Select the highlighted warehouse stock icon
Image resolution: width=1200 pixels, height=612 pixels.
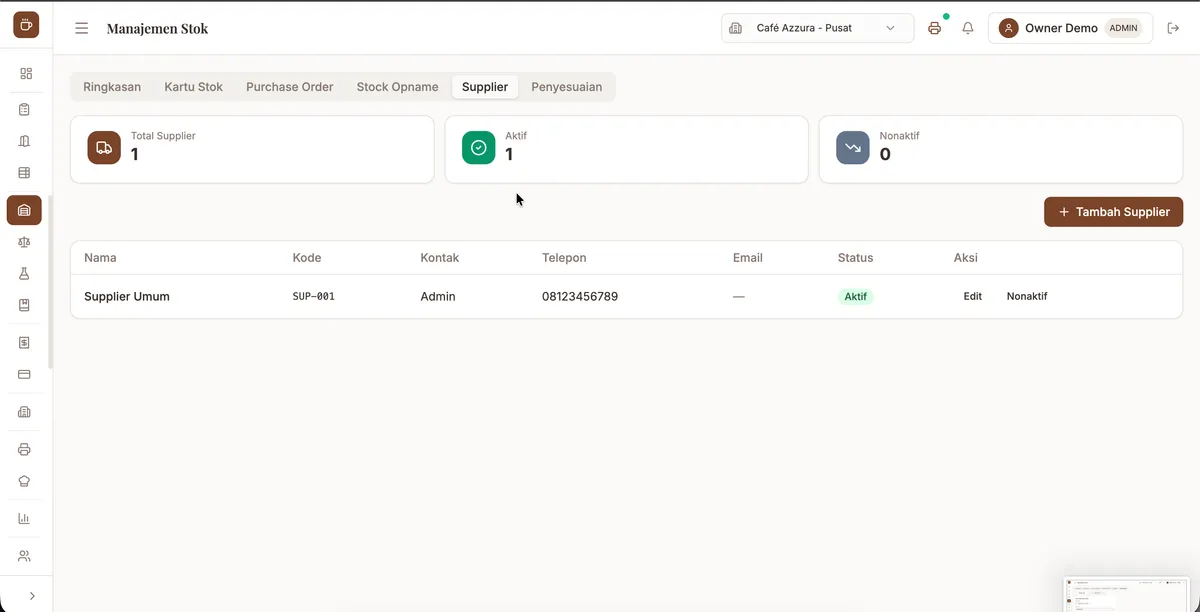24,210
